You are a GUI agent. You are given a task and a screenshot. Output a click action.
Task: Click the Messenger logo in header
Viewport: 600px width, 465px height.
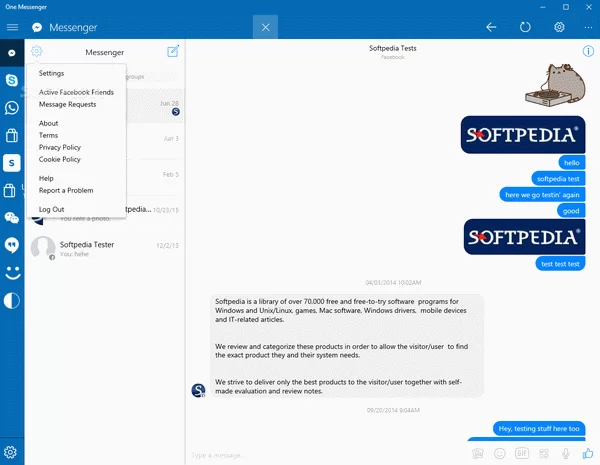pyautogui.click(x=37, y=28)
